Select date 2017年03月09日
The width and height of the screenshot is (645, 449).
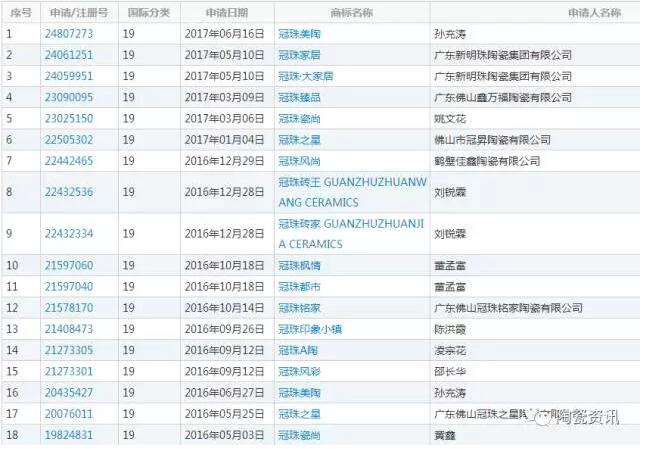[224, 97]
